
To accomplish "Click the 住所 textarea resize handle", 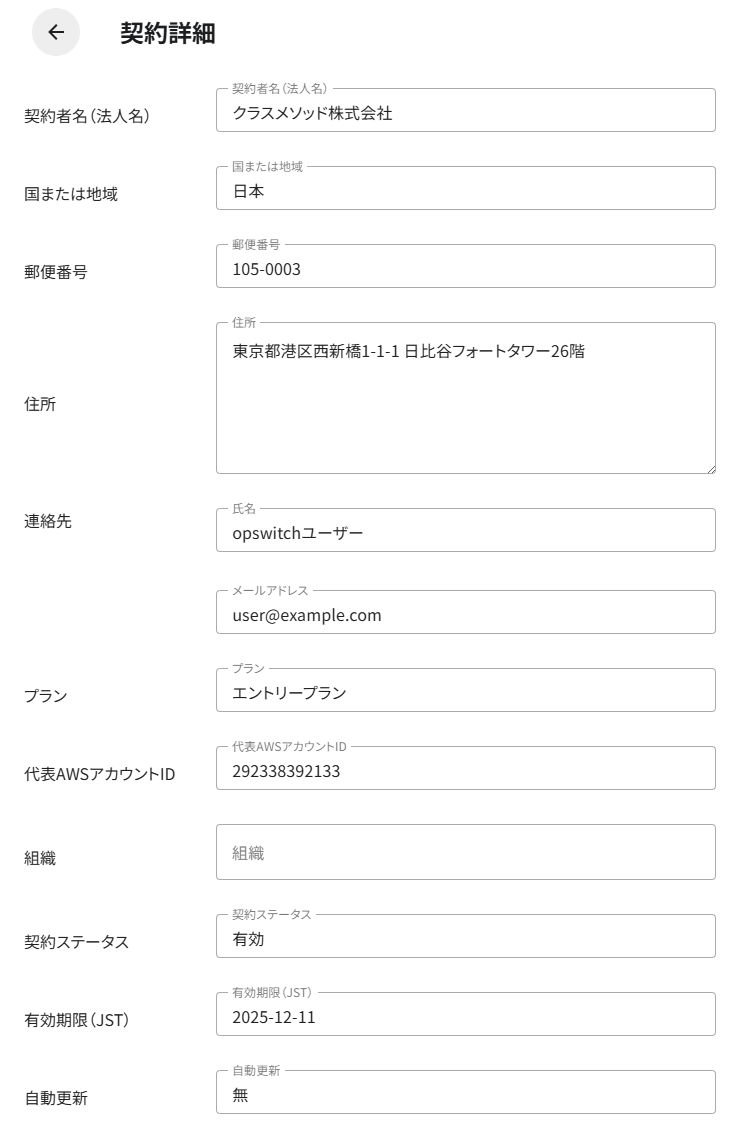I will 710,467.
